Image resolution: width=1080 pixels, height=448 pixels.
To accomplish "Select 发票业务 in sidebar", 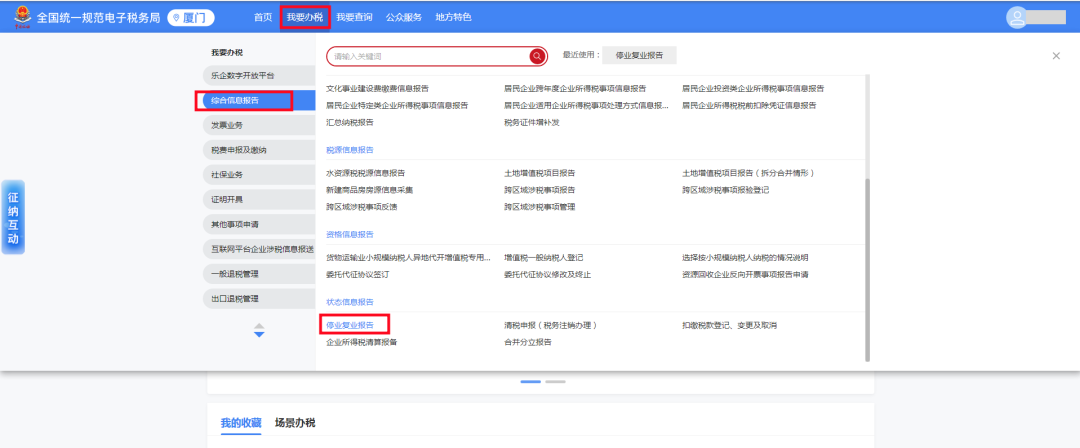I will point(259,125).
